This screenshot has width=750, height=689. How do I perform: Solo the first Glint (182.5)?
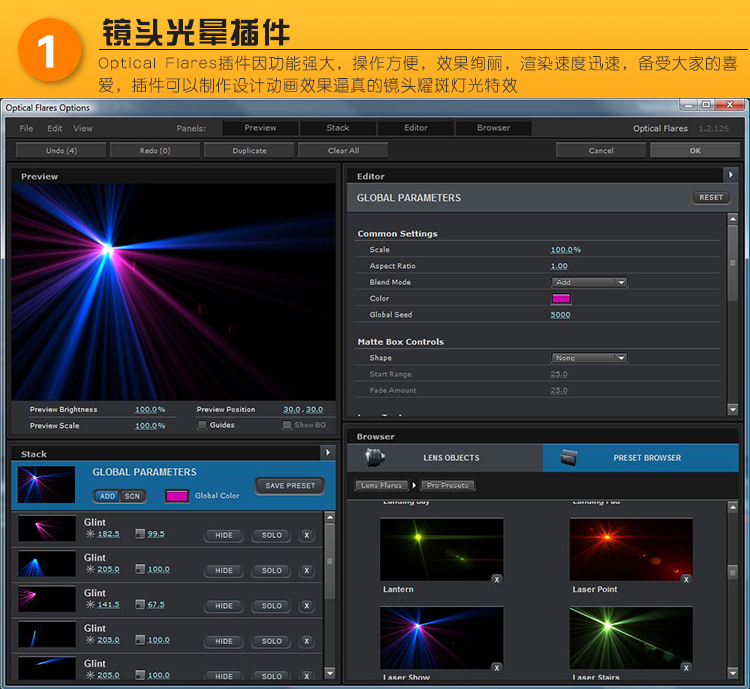pos(271,535)
